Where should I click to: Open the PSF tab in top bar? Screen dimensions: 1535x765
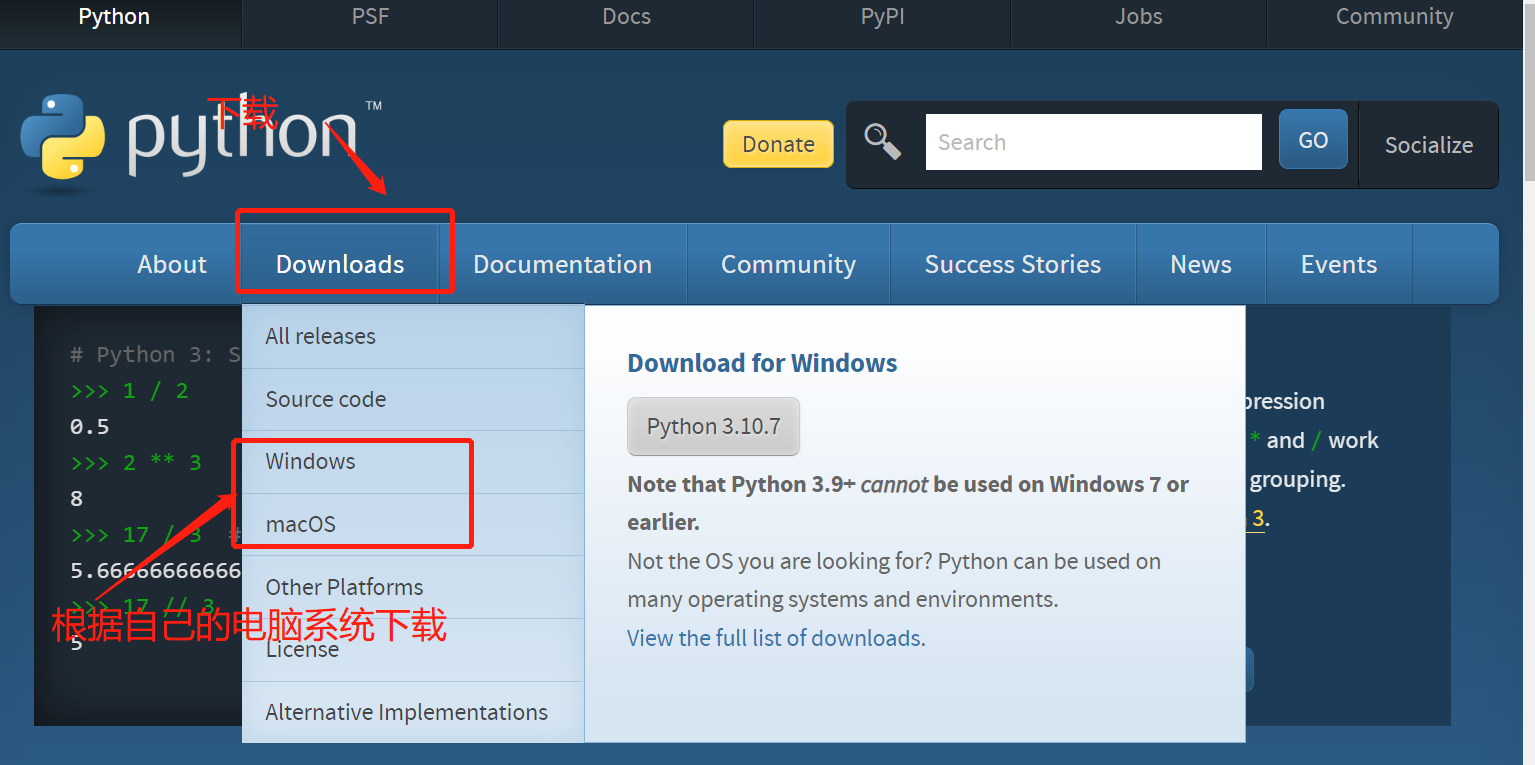(370, 17)
